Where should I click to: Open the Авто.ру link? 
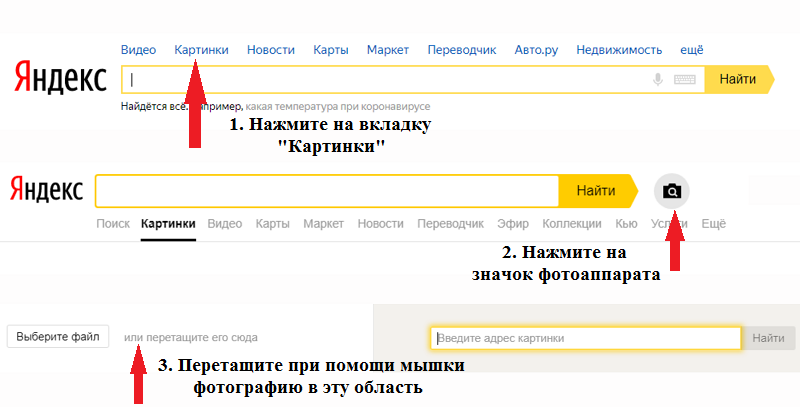point(536,50)
